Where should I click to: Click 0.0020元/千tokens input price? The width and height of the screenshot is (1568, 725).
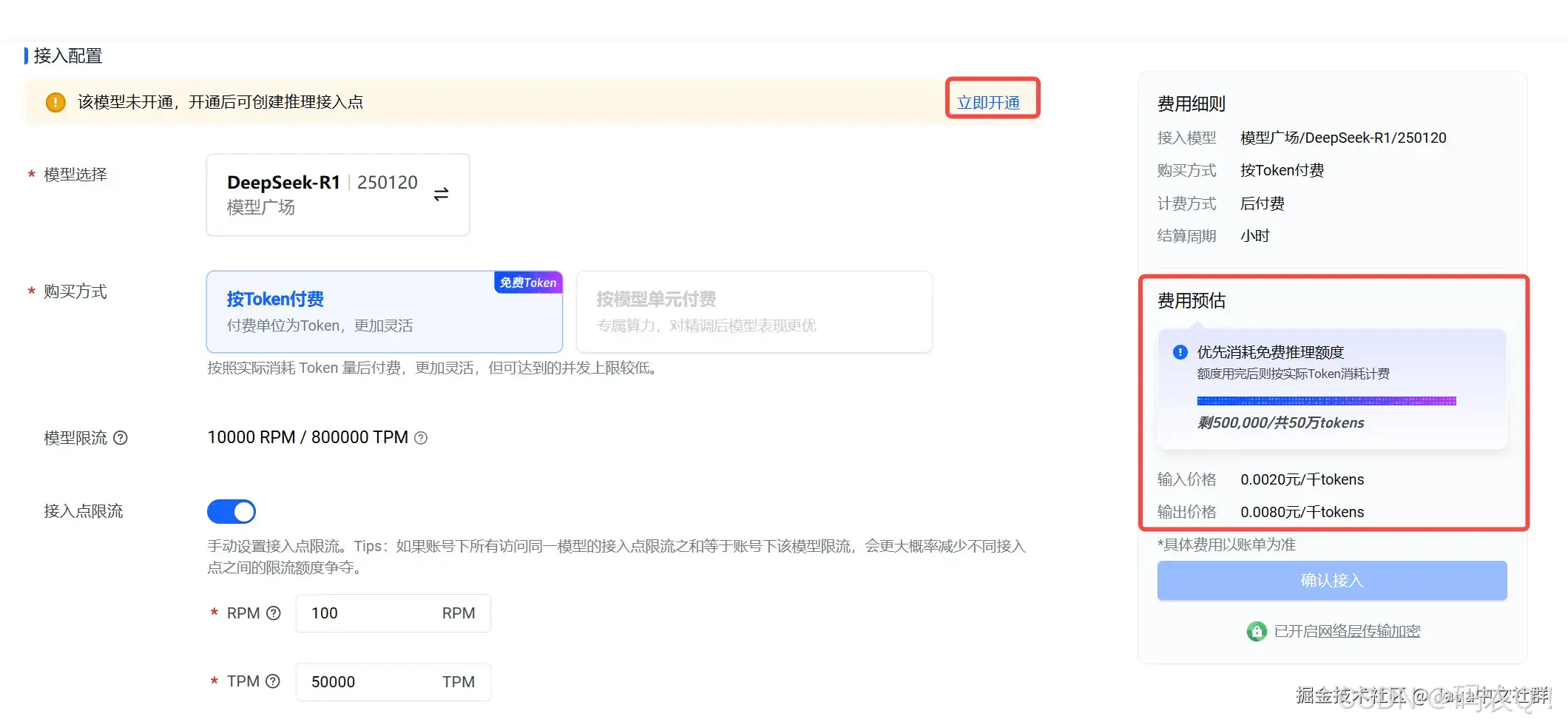1302,479
